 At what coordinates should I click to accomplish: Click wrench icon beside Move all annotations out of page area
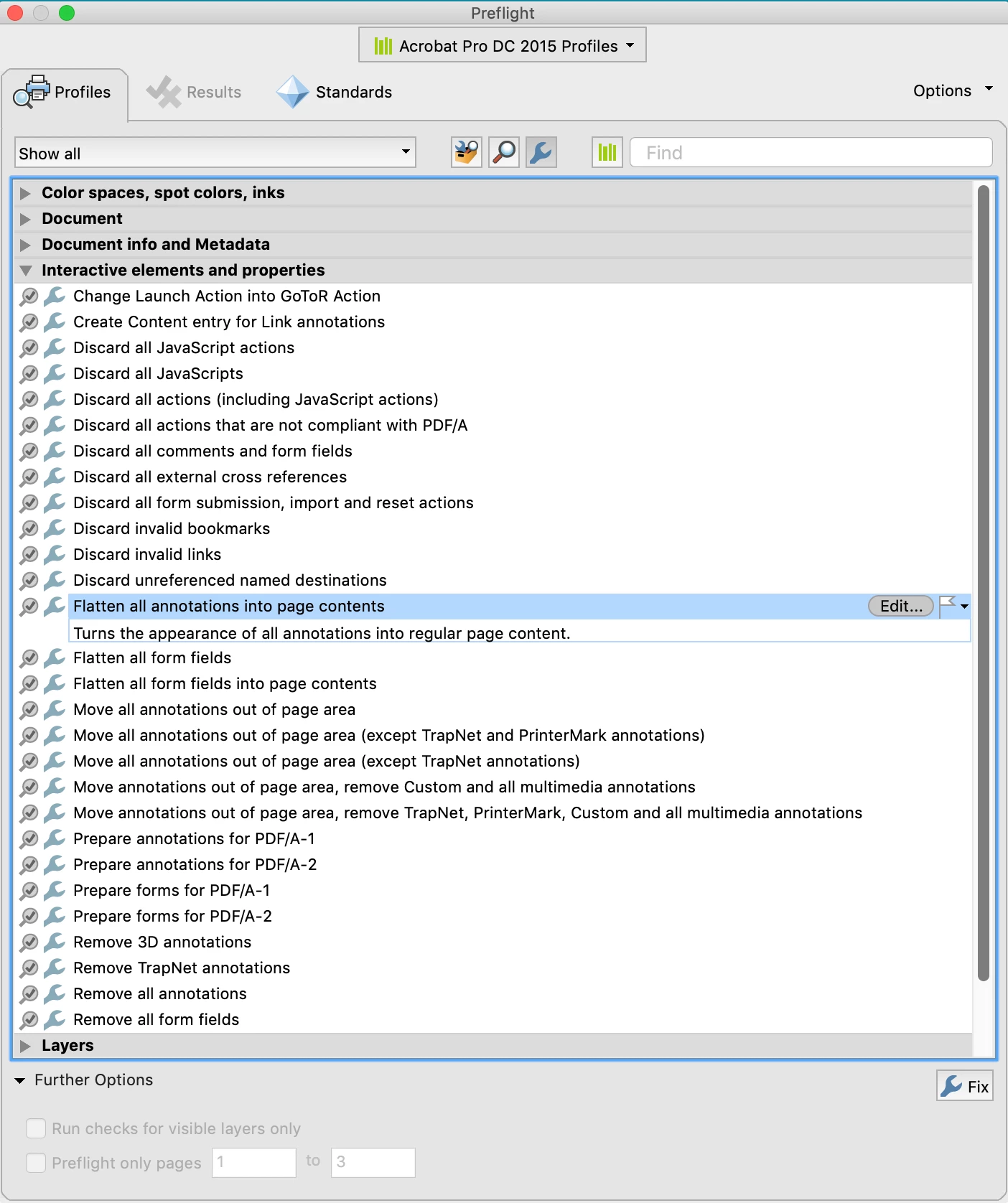click(55, 709)
